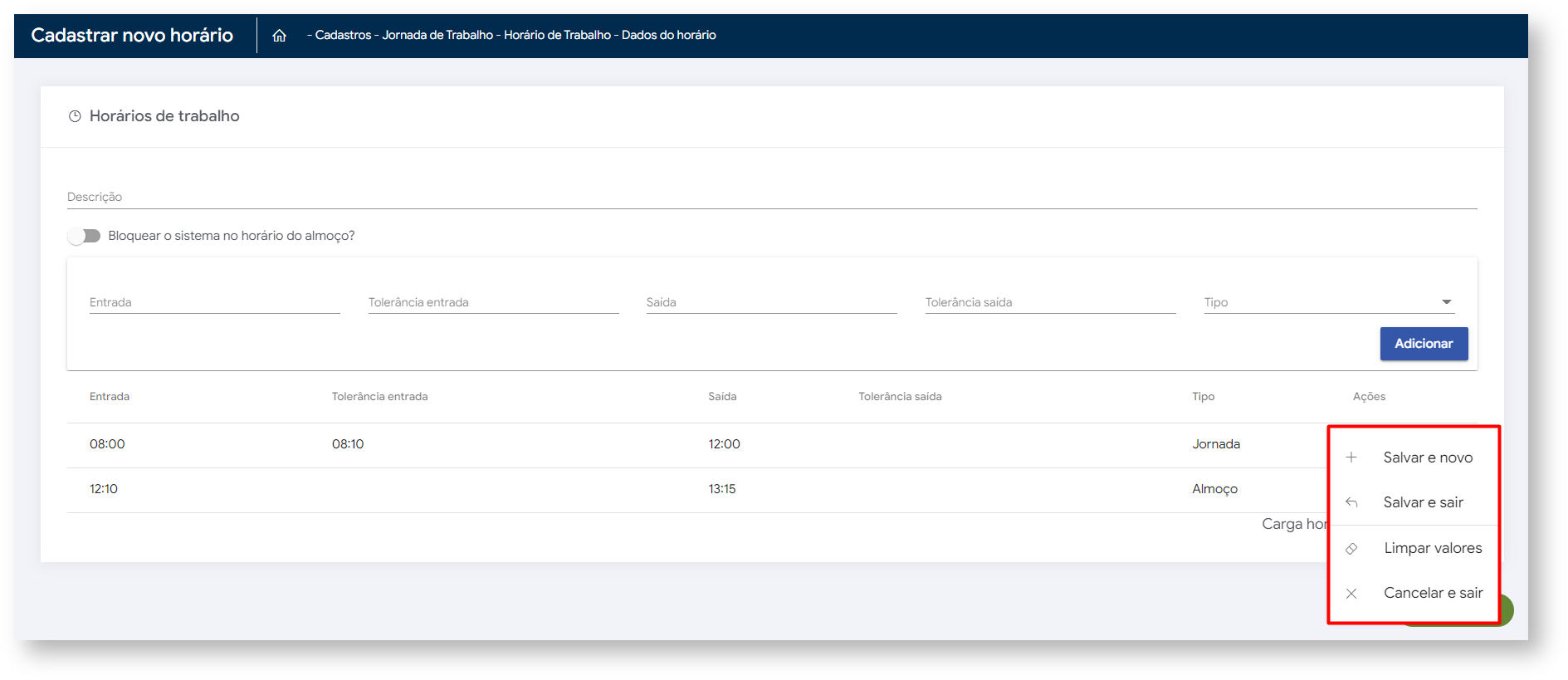
Task: Select the 13:15 exit time cell
Action: [722, 489]
